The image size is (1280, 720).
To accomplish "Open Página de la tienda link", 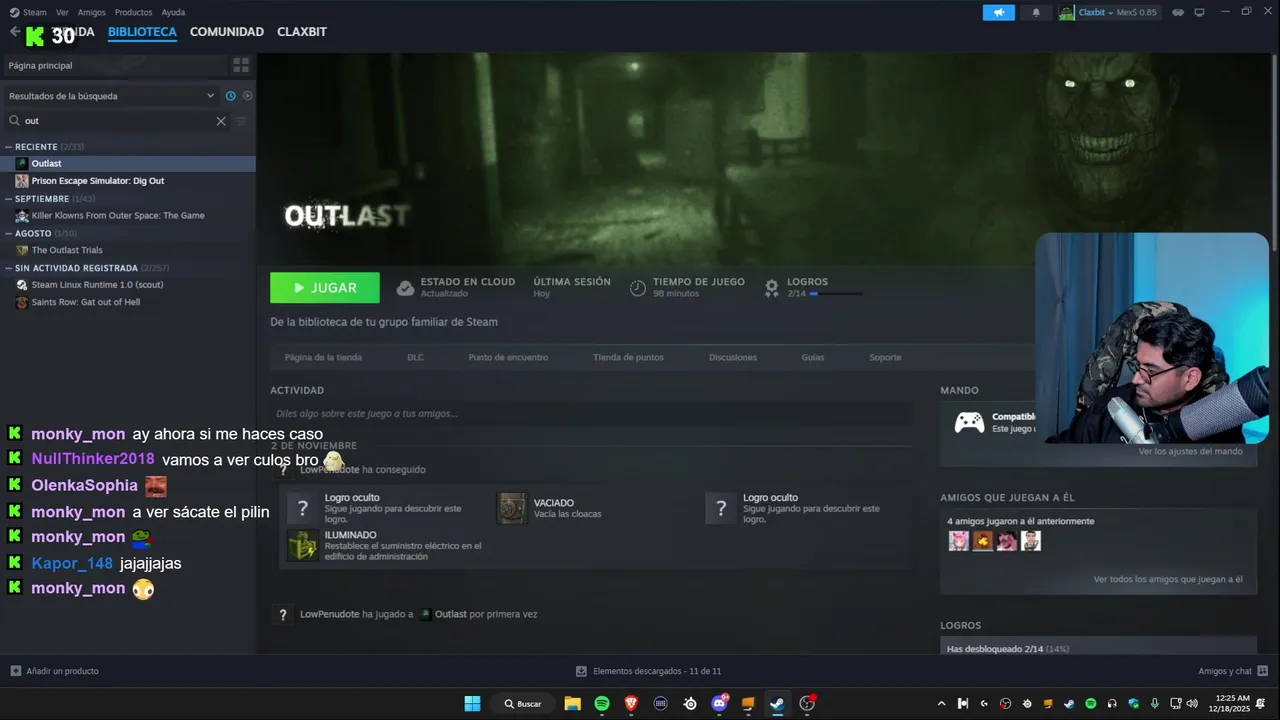I will click(x=323, y=357).
